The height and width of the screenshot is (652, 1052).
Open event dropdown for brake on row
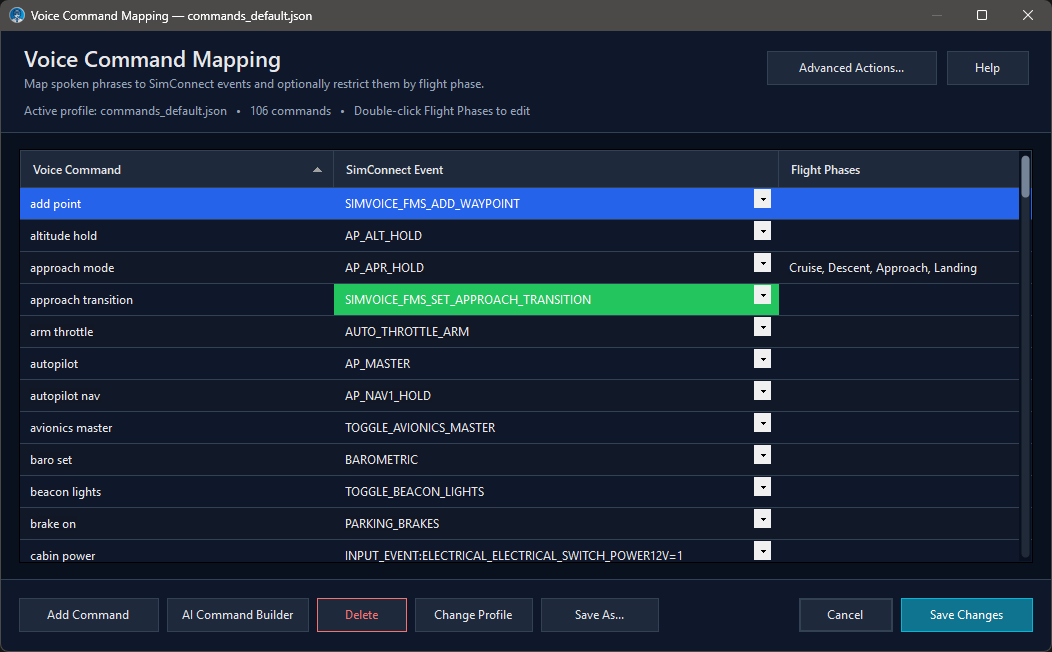point(762,519)
